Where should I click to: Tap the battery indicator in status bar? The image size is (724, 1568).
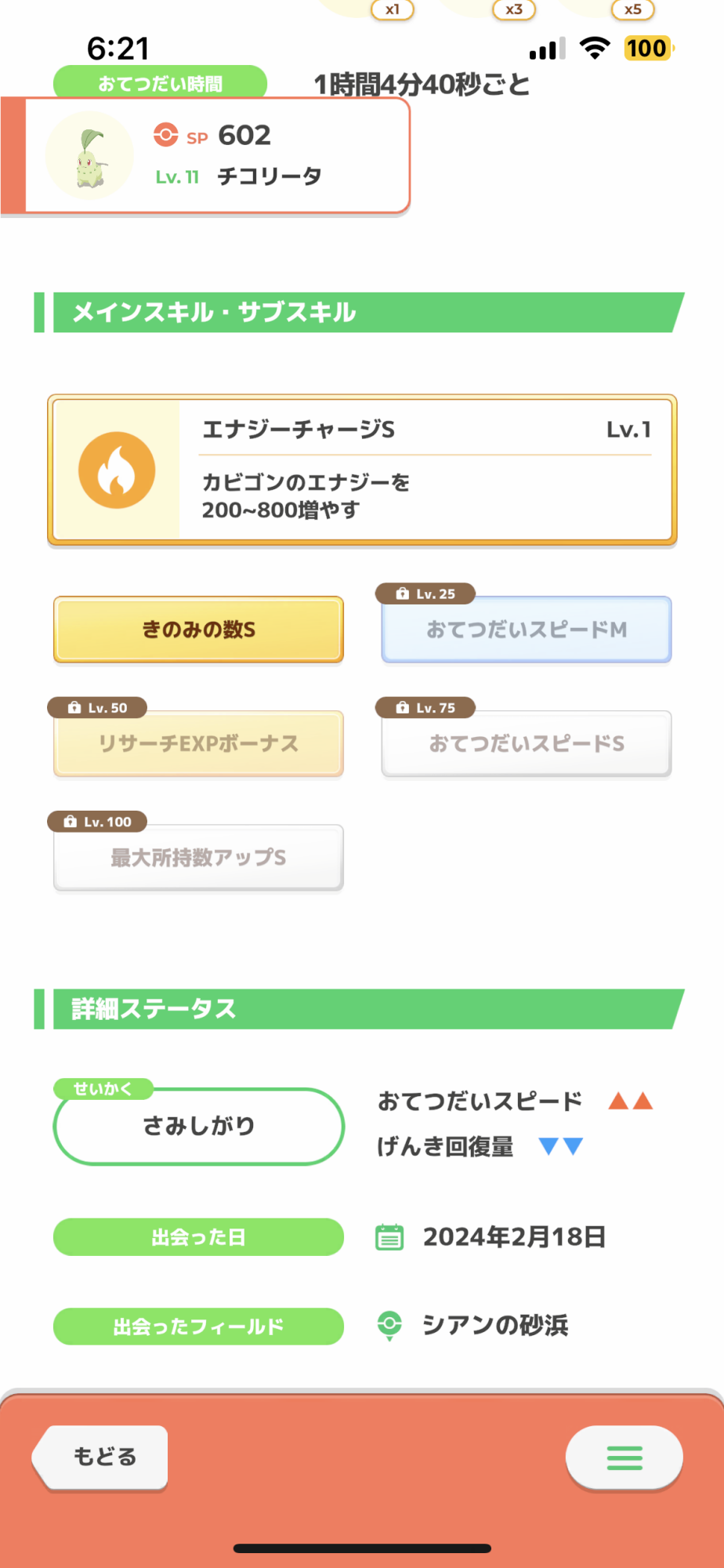(647, 49)
